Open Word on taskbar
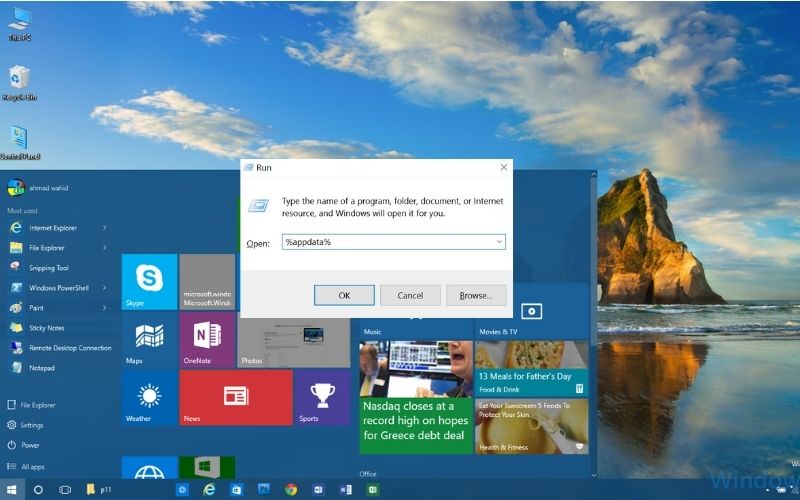This screenshot has width=800, height=500. (x=346, y=490)
